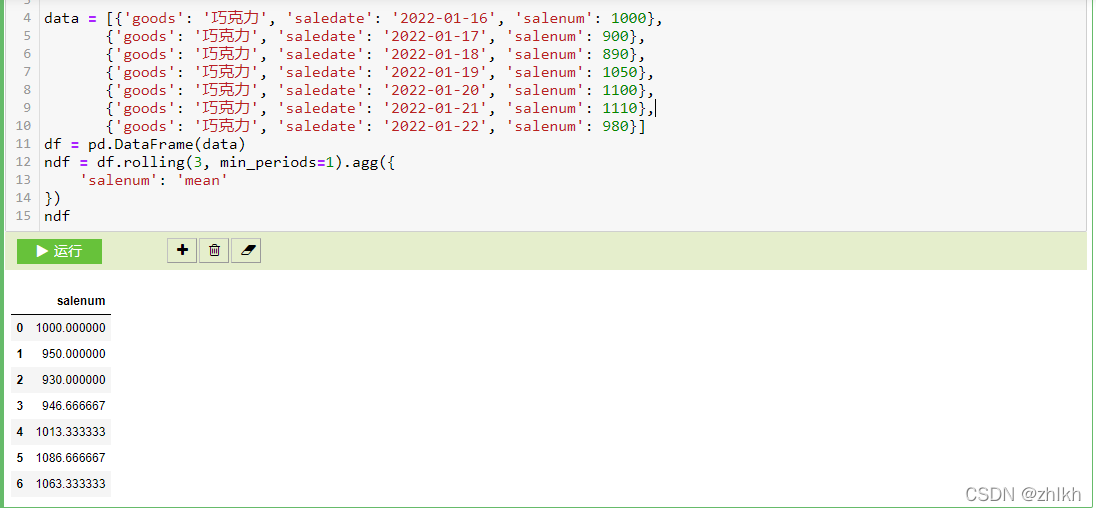Click line number 4 in gutter
This screenshot has height=511, width=1096.
(x=26, y=18)
